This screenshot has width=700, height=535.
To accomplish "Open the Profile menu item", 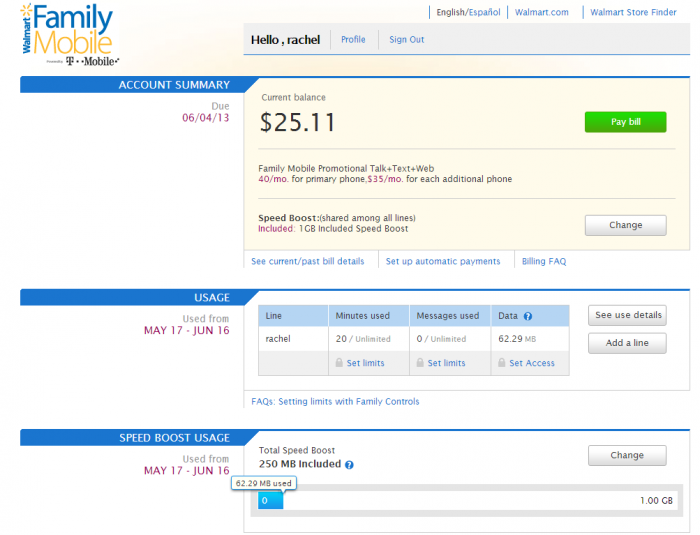I will click(x=353, y=40).
